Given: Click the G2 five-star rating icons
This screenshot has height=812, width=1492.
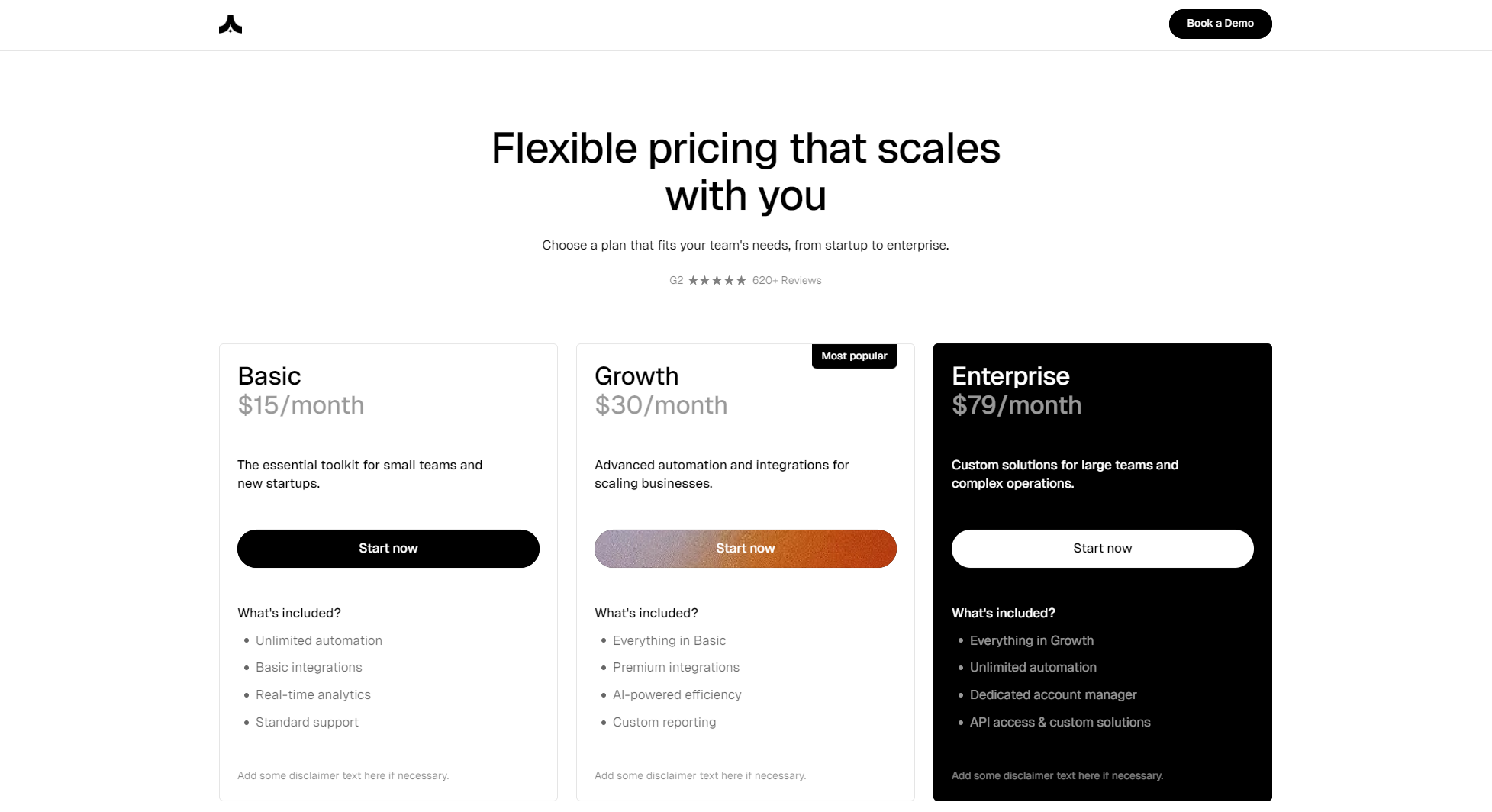Looking at the screenshot, I should click(717, 281).
